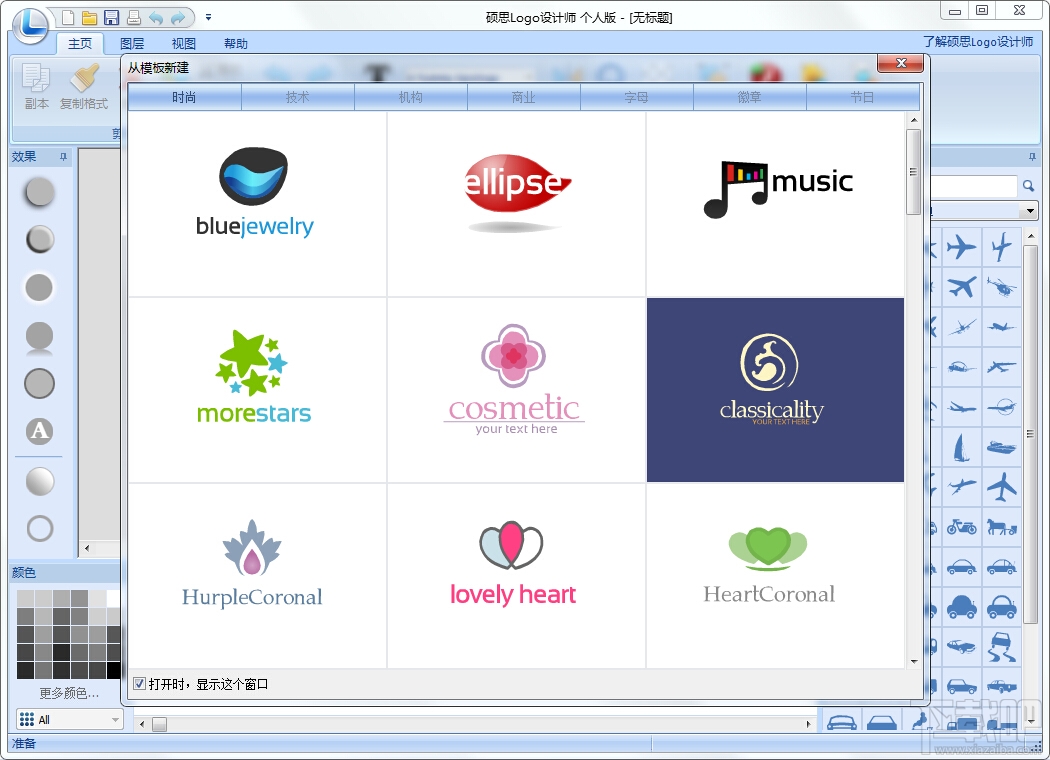Choose the morestars logo template
The image size is (1050, 760).
pyautogui.click(x=257, y=390)
